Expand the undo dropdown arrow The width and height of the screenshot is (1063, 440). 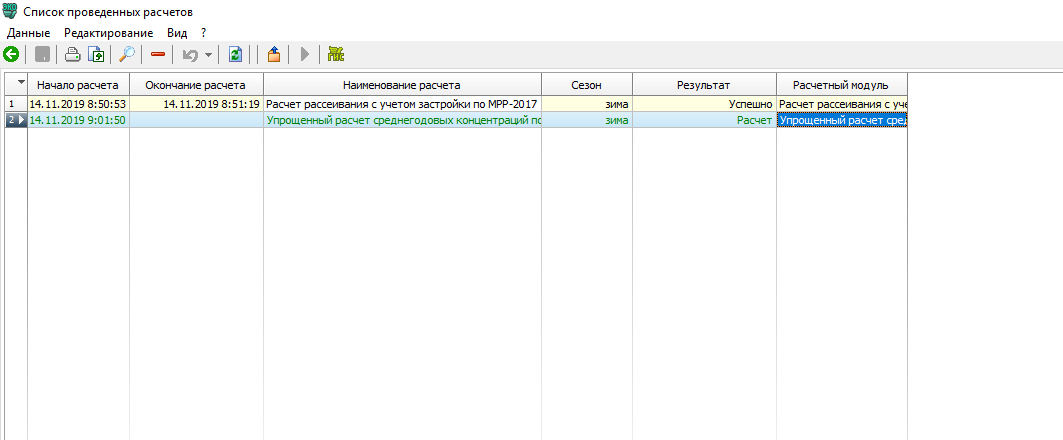tap(208, 55)
